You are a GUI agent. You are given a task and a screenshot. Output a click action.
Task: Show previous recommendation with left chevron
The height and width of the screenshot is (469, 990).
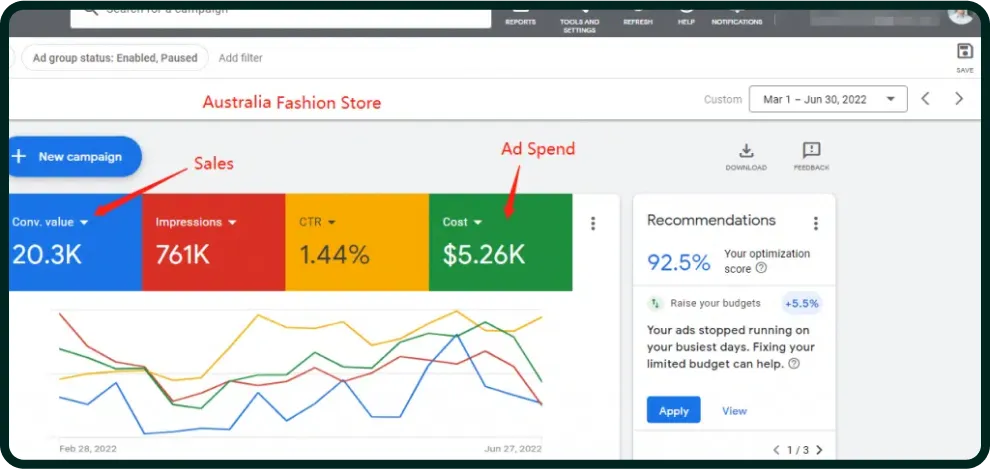(777, 450)
